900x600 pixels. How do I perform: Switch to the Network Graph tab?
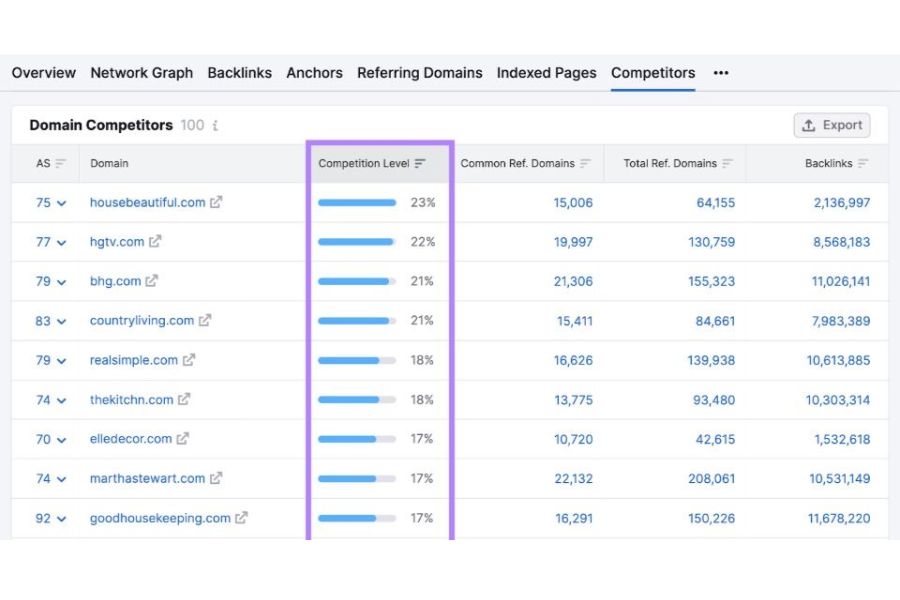tap(142, 73)
